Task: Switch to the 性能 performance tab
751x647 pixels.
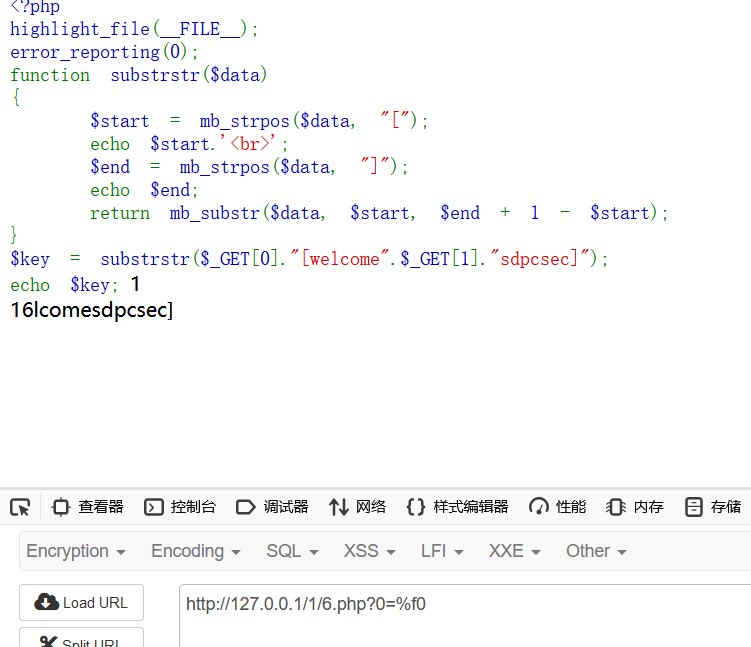Action: (558, 507)
